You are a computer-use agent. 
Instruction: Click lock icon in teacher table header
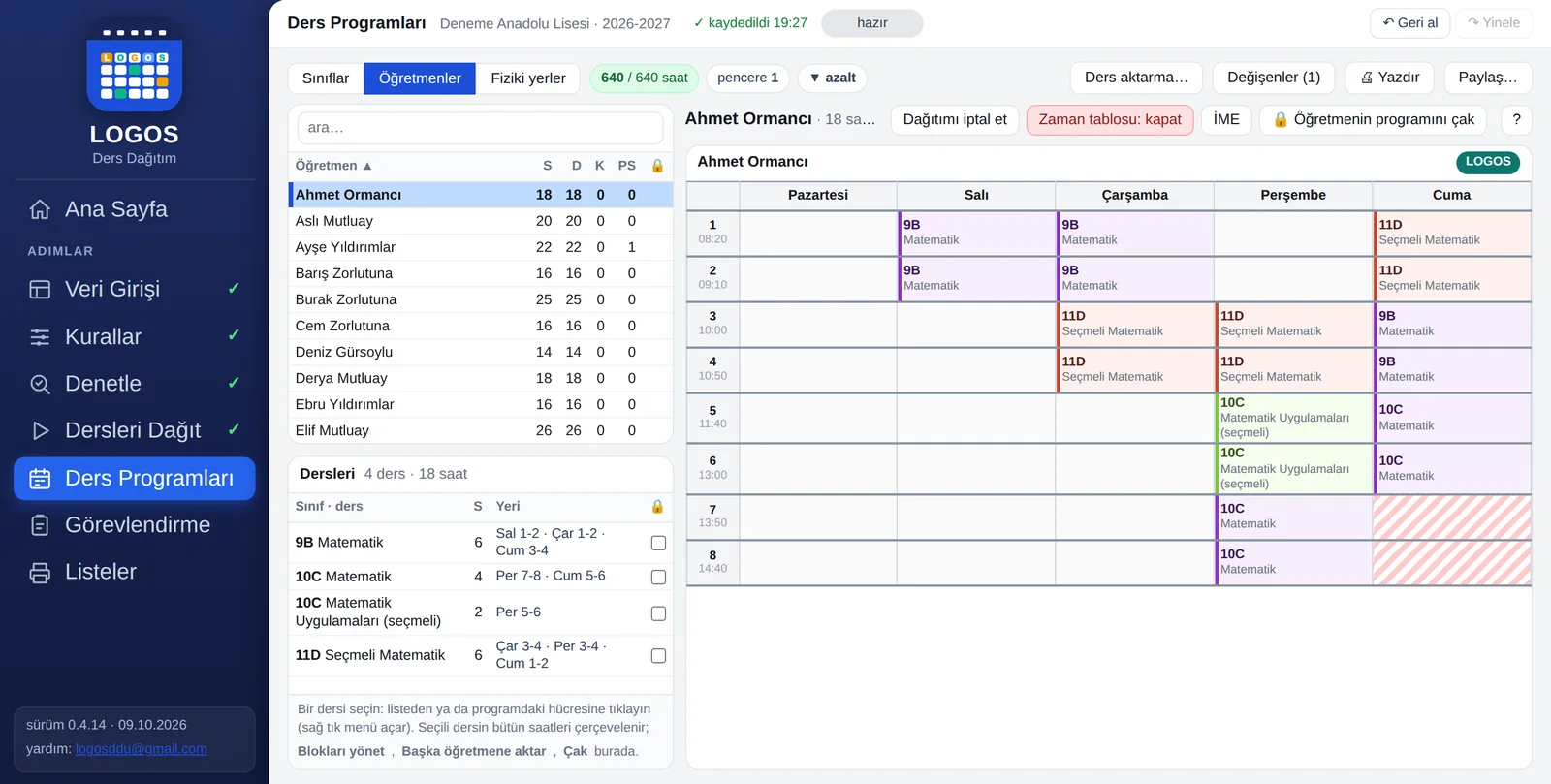[657, 166]
